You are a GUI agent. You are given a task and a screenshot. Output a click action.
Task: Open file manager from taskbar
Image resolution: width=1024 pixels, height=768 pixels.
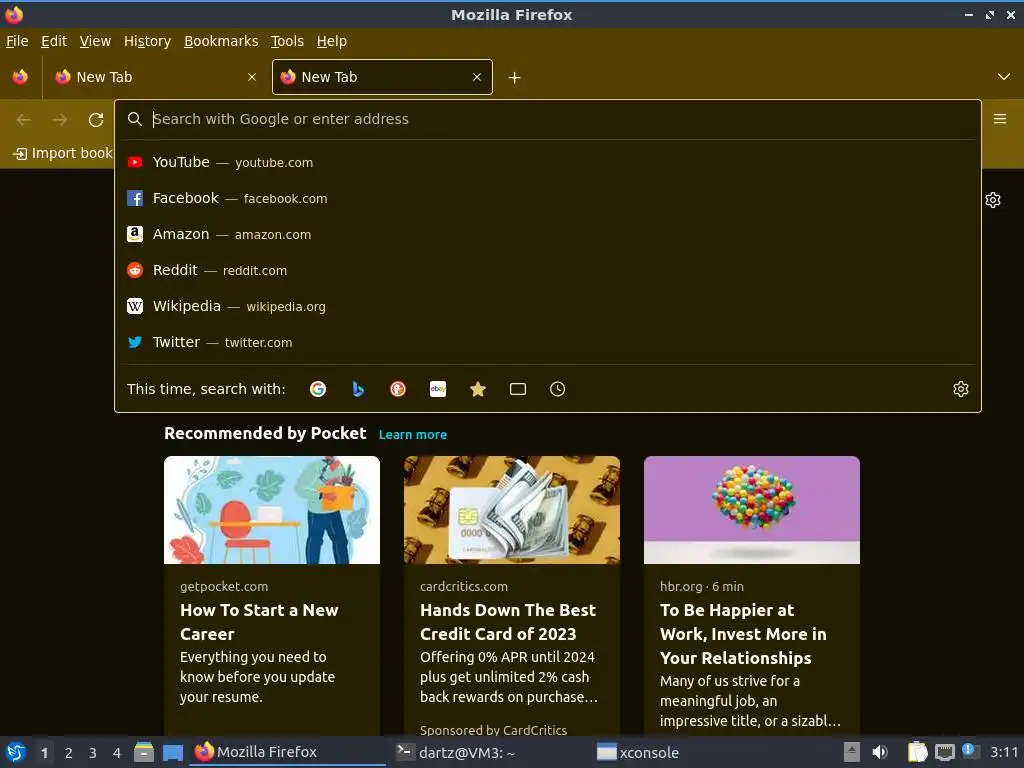(x=144, y=752)
